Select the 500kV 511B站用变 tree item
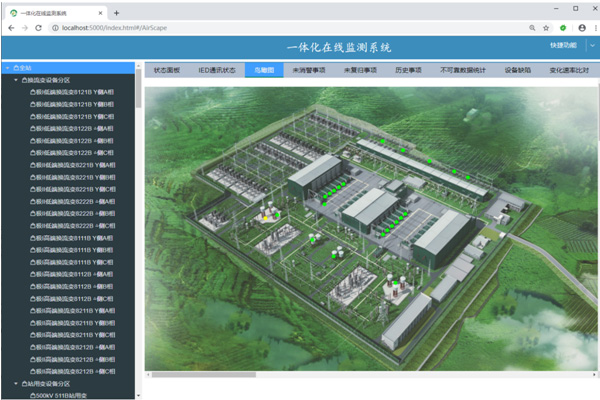The image size is (600, 400). pos(61,394)
